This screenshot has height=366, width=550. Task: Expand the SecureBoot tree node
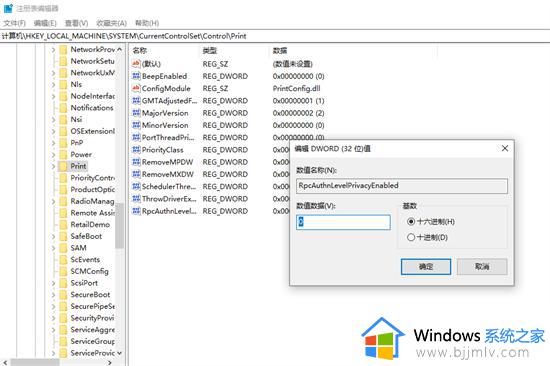[x=53, y=295]
